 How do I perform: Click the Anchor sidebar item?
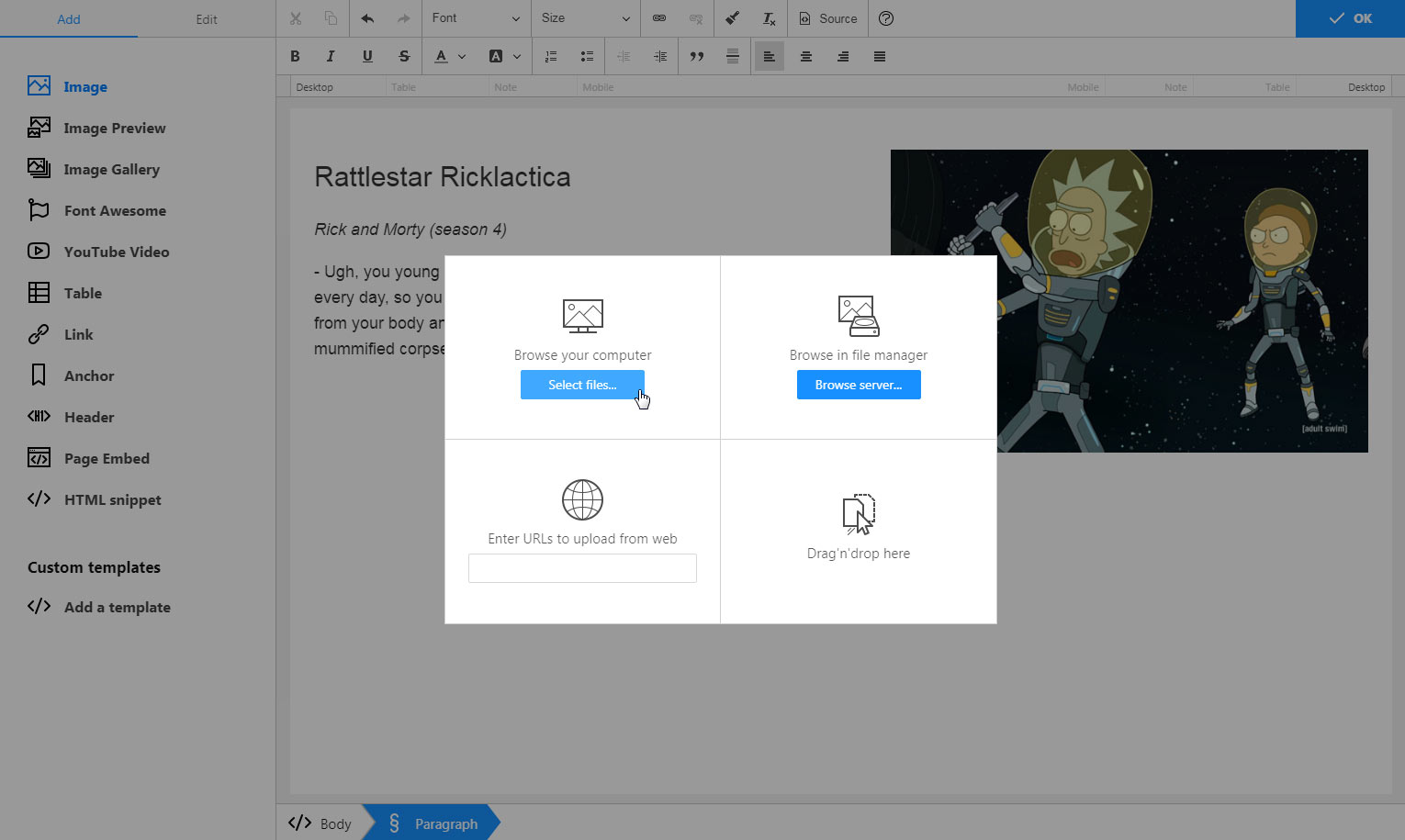click(71, 375)
